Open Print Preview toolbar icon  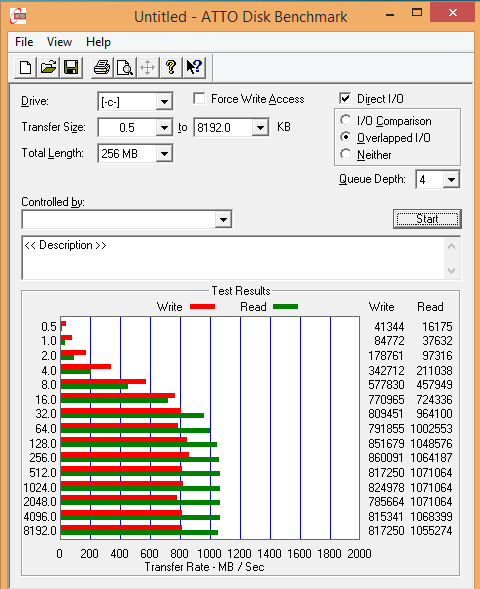point(125,68)
